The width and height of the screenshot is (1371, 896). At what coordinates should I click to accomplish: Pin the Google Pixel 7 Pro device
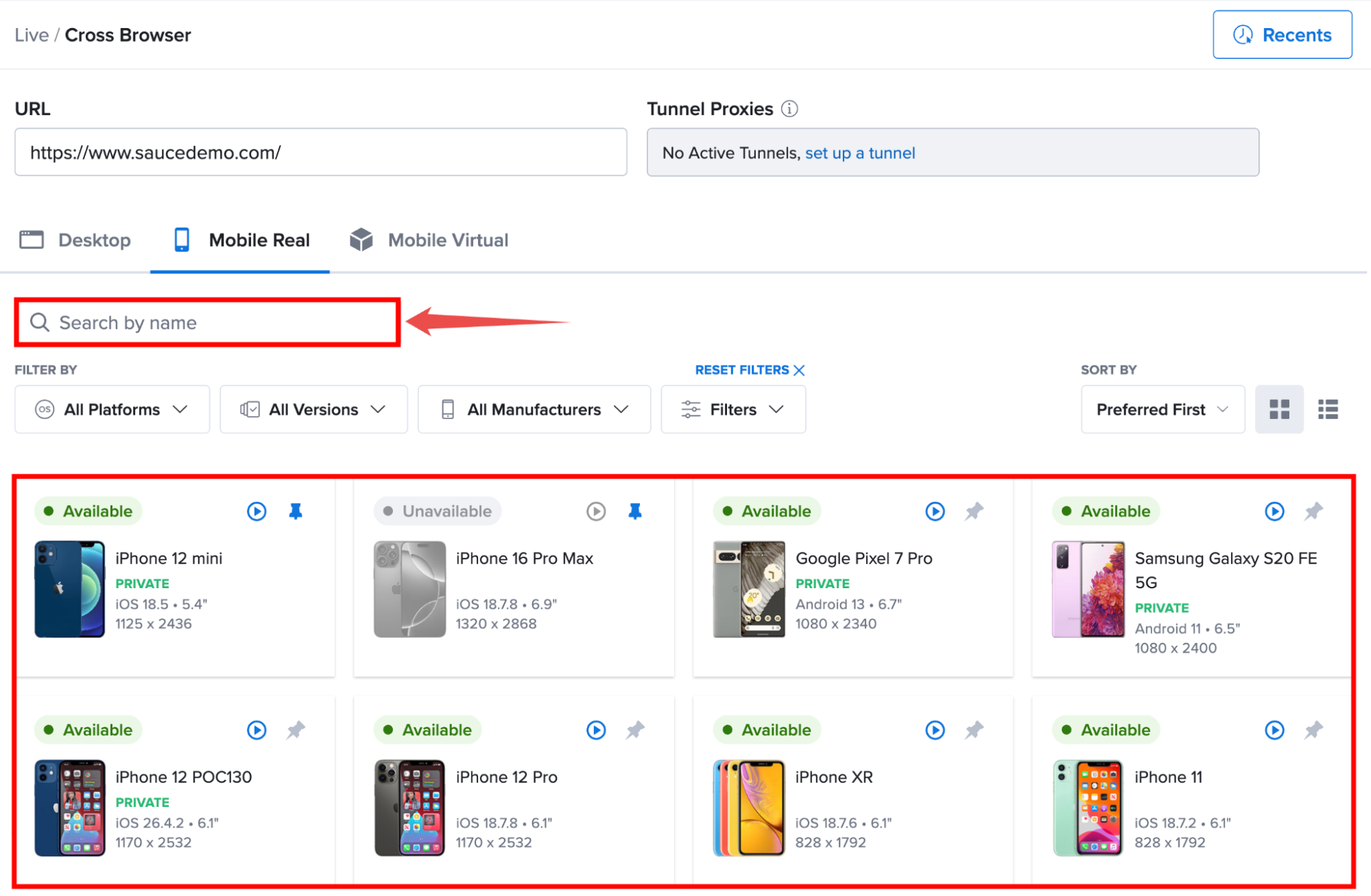974,511
